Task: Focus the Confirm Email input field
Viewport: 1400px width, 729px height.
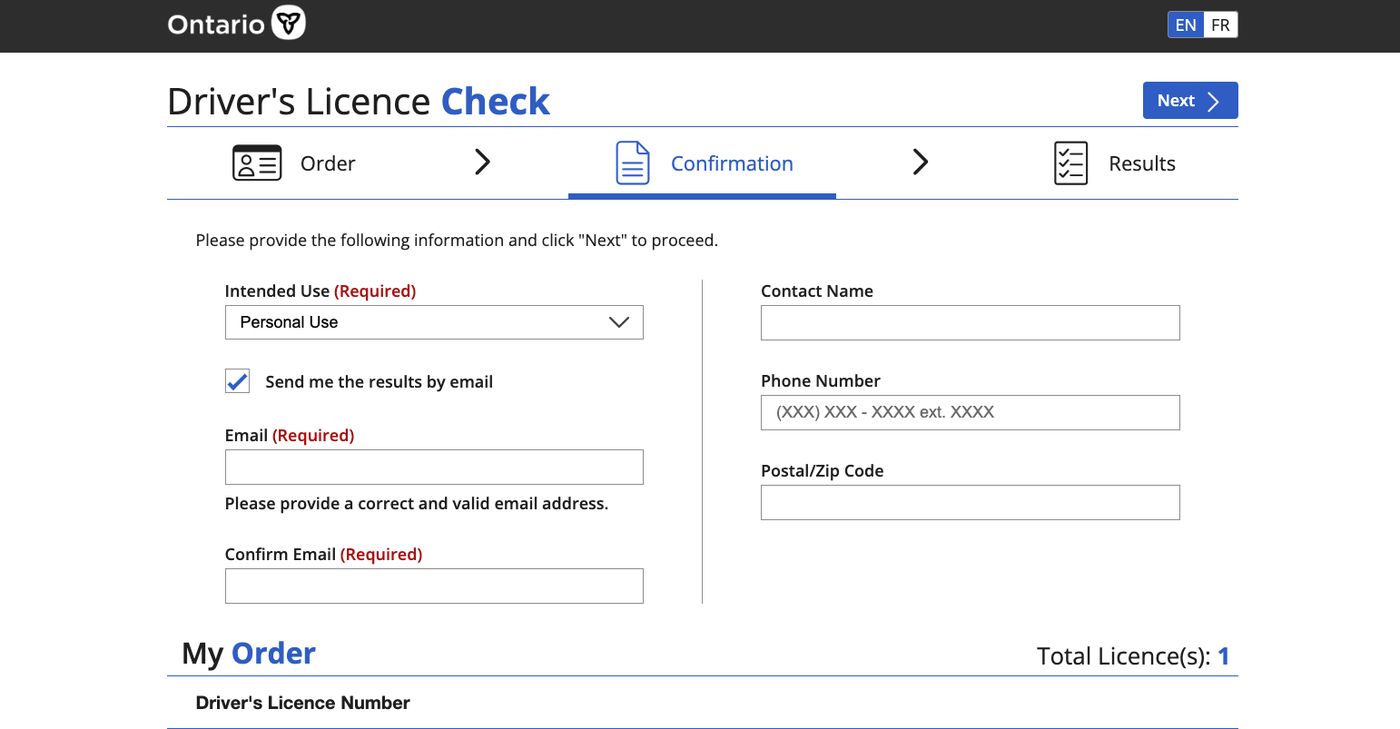Action: (x=434, y=586)
